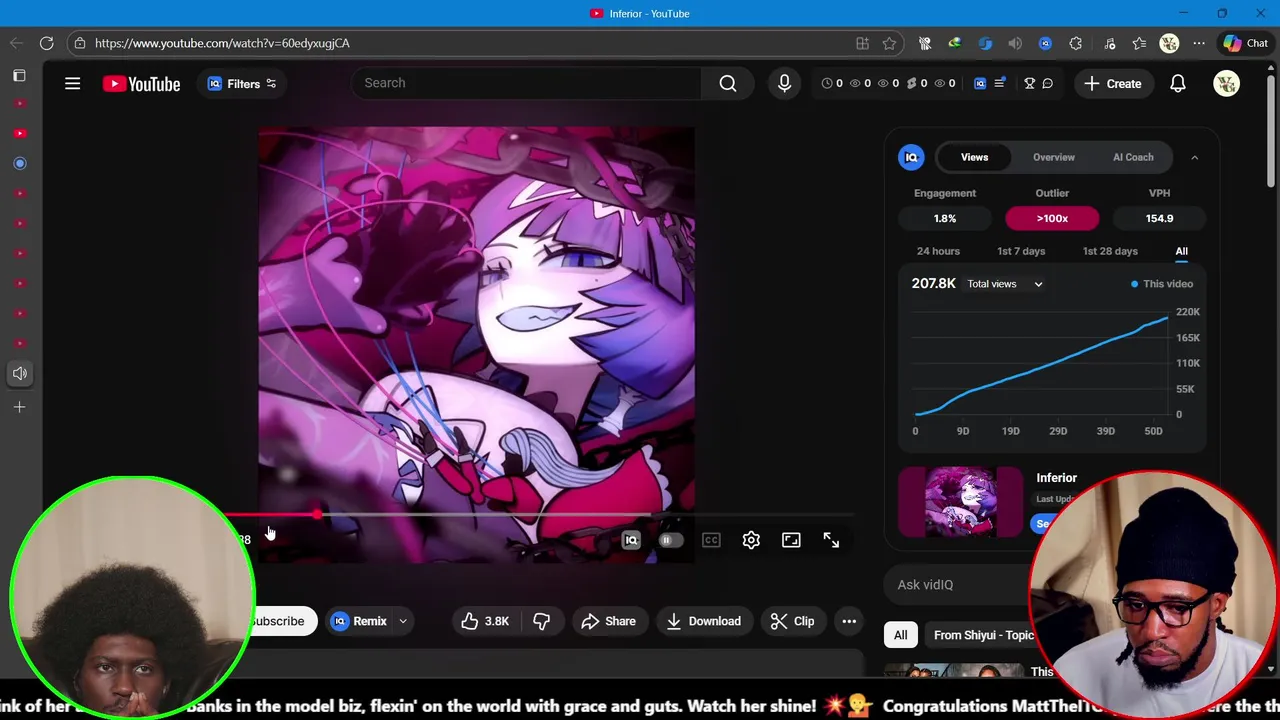
Task: Add a new tab with plus icon
Action: point(19,407)
